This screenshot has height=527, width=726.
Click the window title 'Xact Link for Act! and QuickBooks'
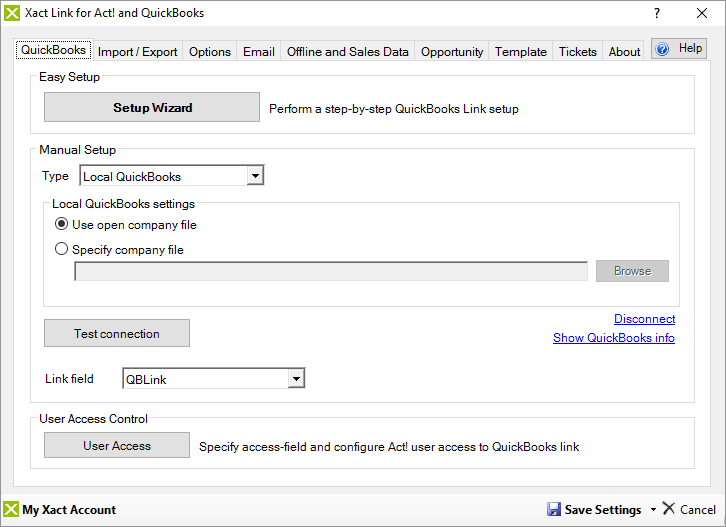(x=114, y=13)
